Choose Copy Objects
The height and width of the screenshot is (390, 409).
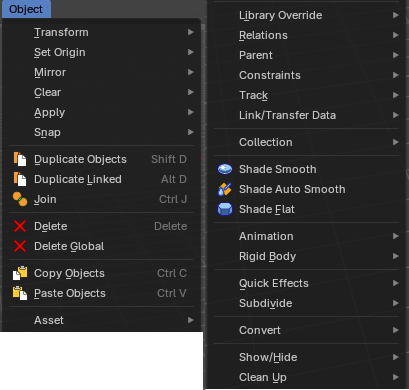(x=102, y=273)
